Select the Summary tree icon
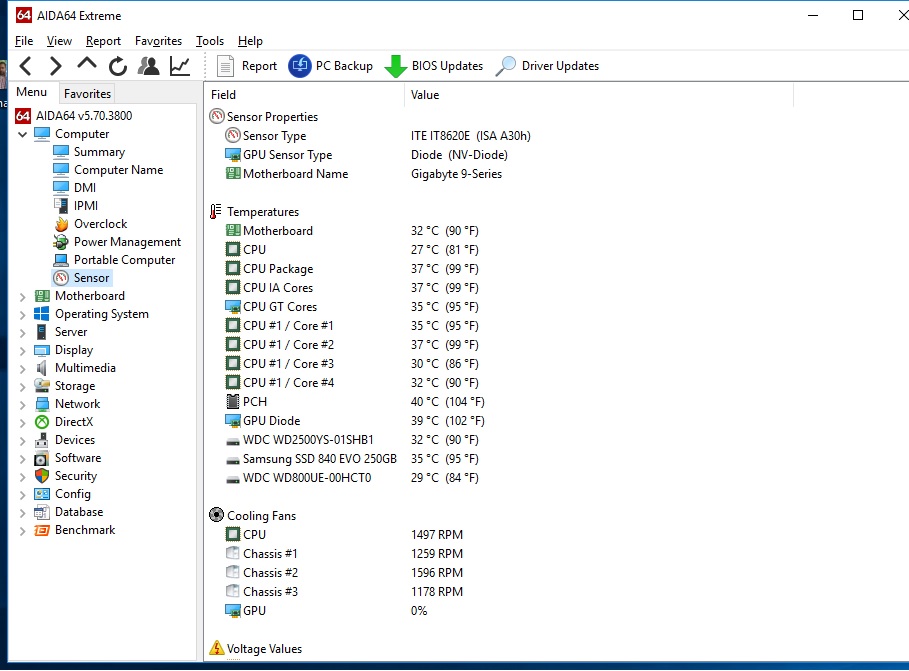Image resolution: width=909 pixels, height=671 pixels. [x=61, y=152]
